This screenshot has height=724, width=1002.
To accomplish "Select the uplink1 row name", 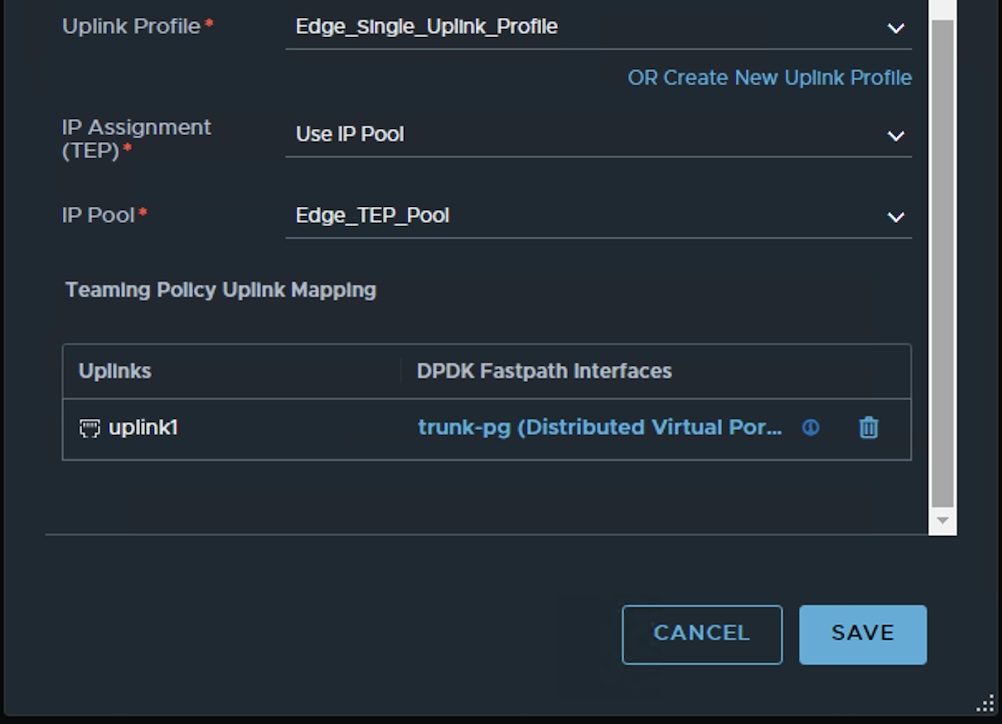I will tap(143, 428).
